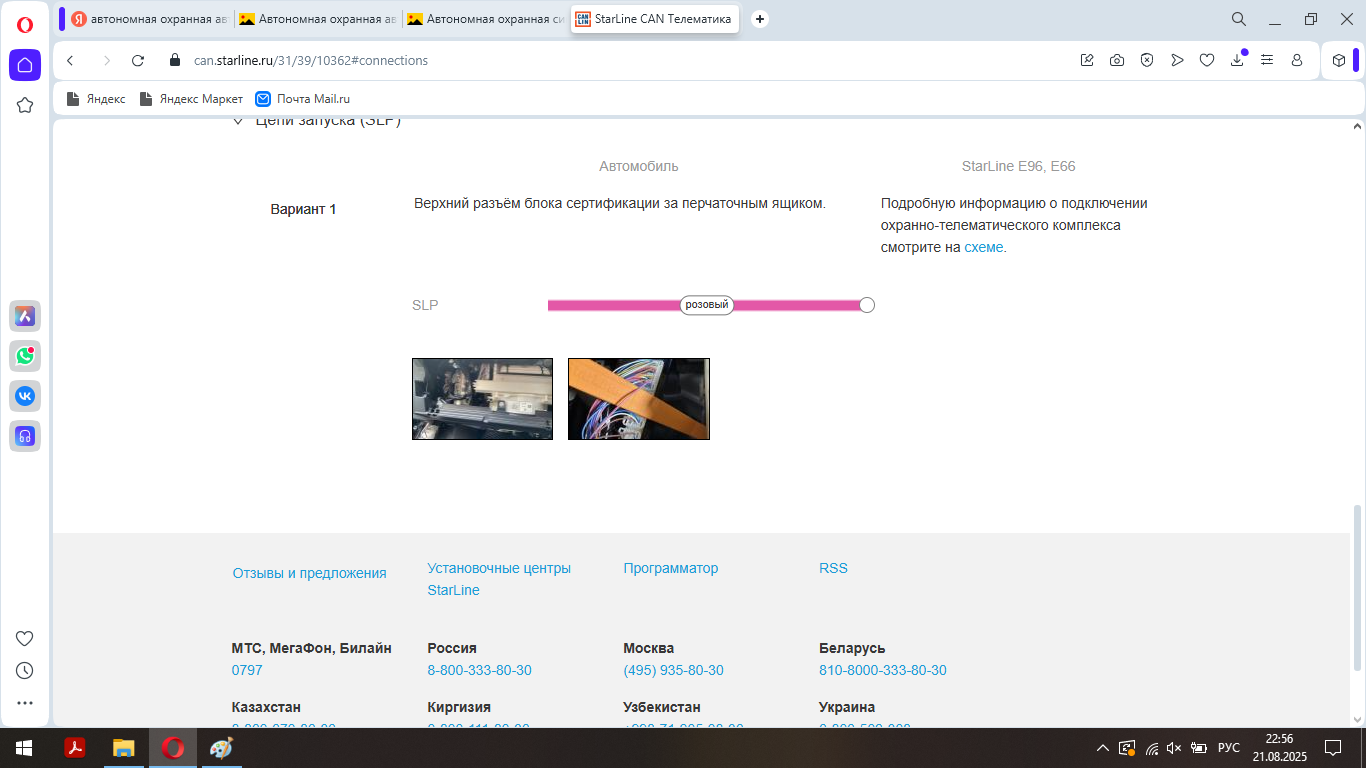This screenshot has height=768, width=1366.
Task: Open 'Установочные центры StarLine' link
Action: coord(499,579)
